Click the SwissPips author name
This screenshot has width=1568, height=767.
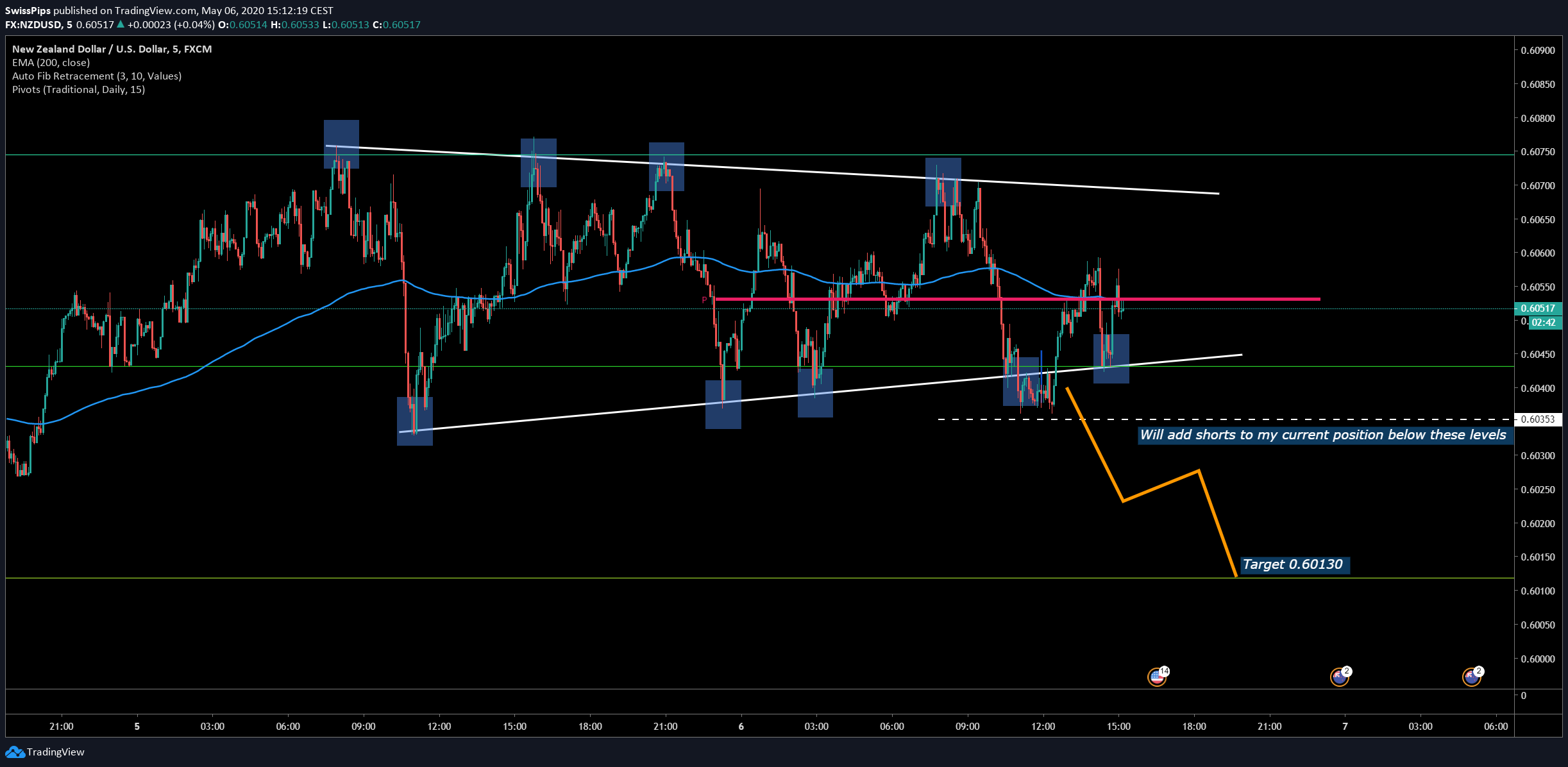(28, 11)
